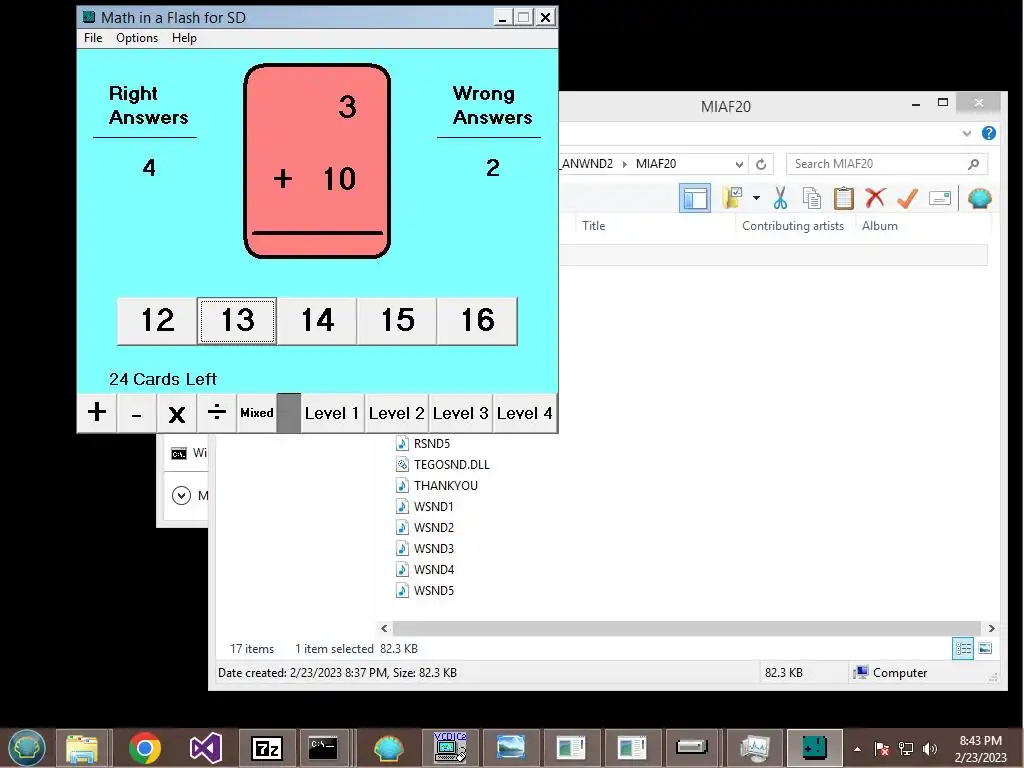This screenshot has height=768, width=1024.
Task: Select the WSND3 file
Action: pos(425,549)
